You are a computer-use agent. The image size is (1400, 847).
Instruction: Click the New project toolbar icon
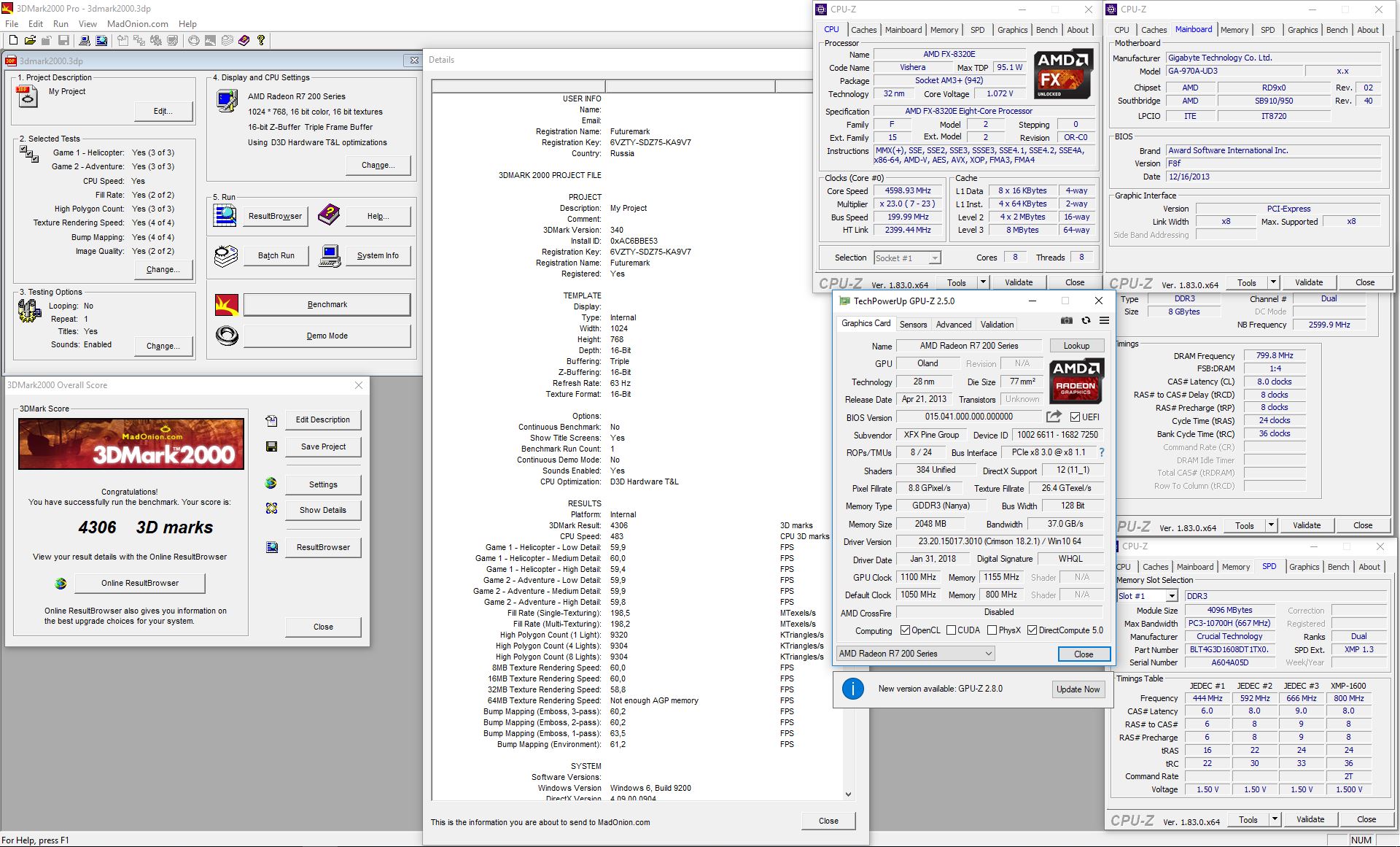[x=13, y=40]
